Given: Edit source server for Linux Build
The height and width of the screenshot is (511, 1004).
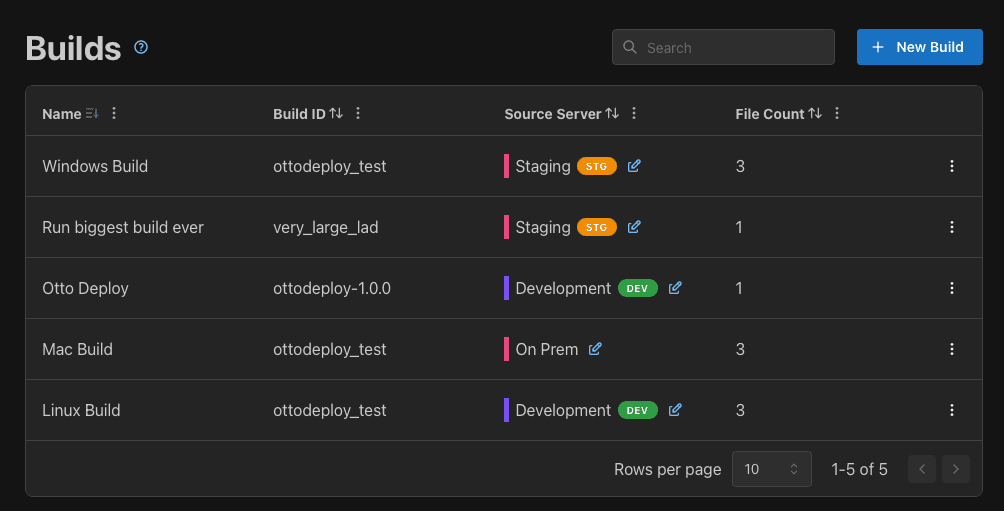Looking at the screenshot, I should 675,410.
